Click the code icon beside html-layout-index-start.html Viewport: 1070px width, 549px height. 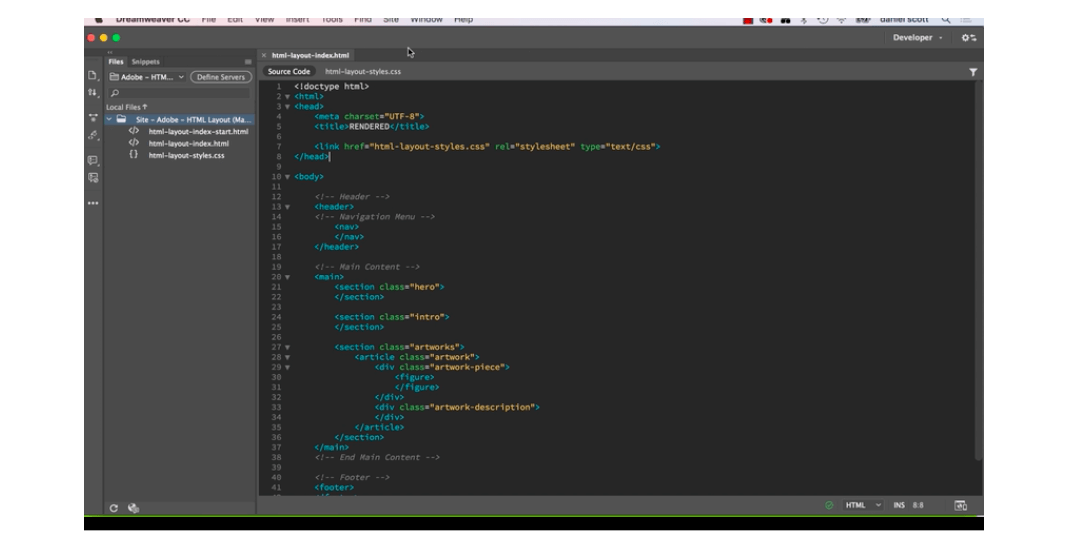(x=134, y=131)
